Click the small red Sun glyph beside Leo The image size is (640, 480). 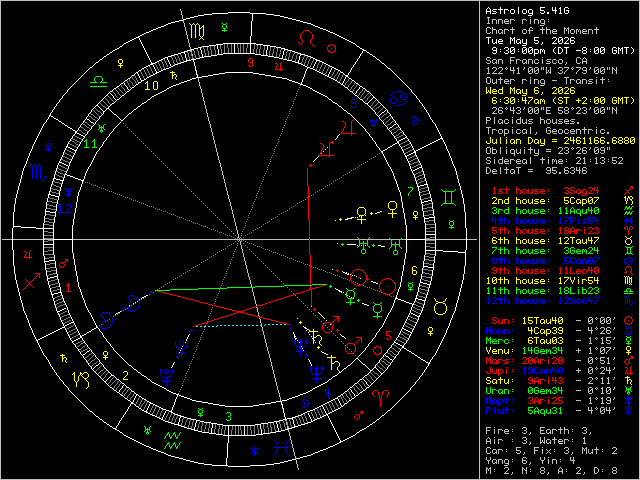tap(332, 49)
